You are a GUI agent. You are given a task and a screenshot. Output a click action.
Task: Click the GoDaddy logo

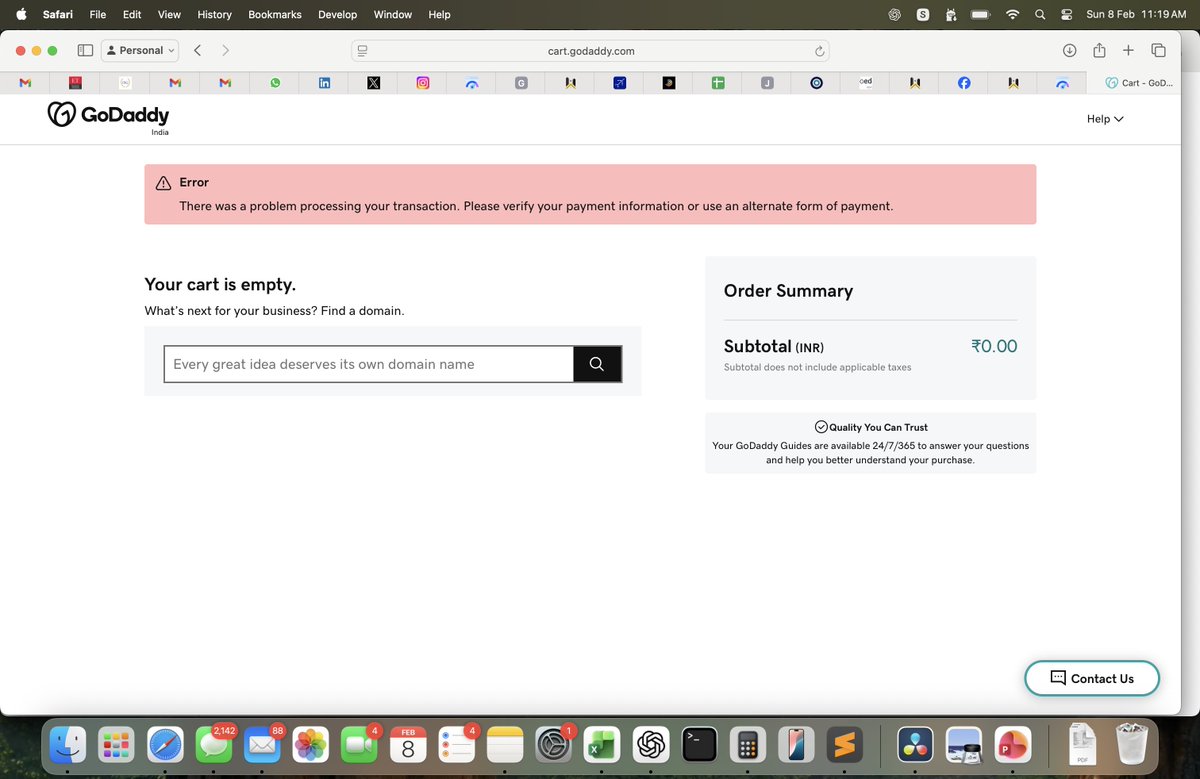pyautogui.click(x=105, y=115)
